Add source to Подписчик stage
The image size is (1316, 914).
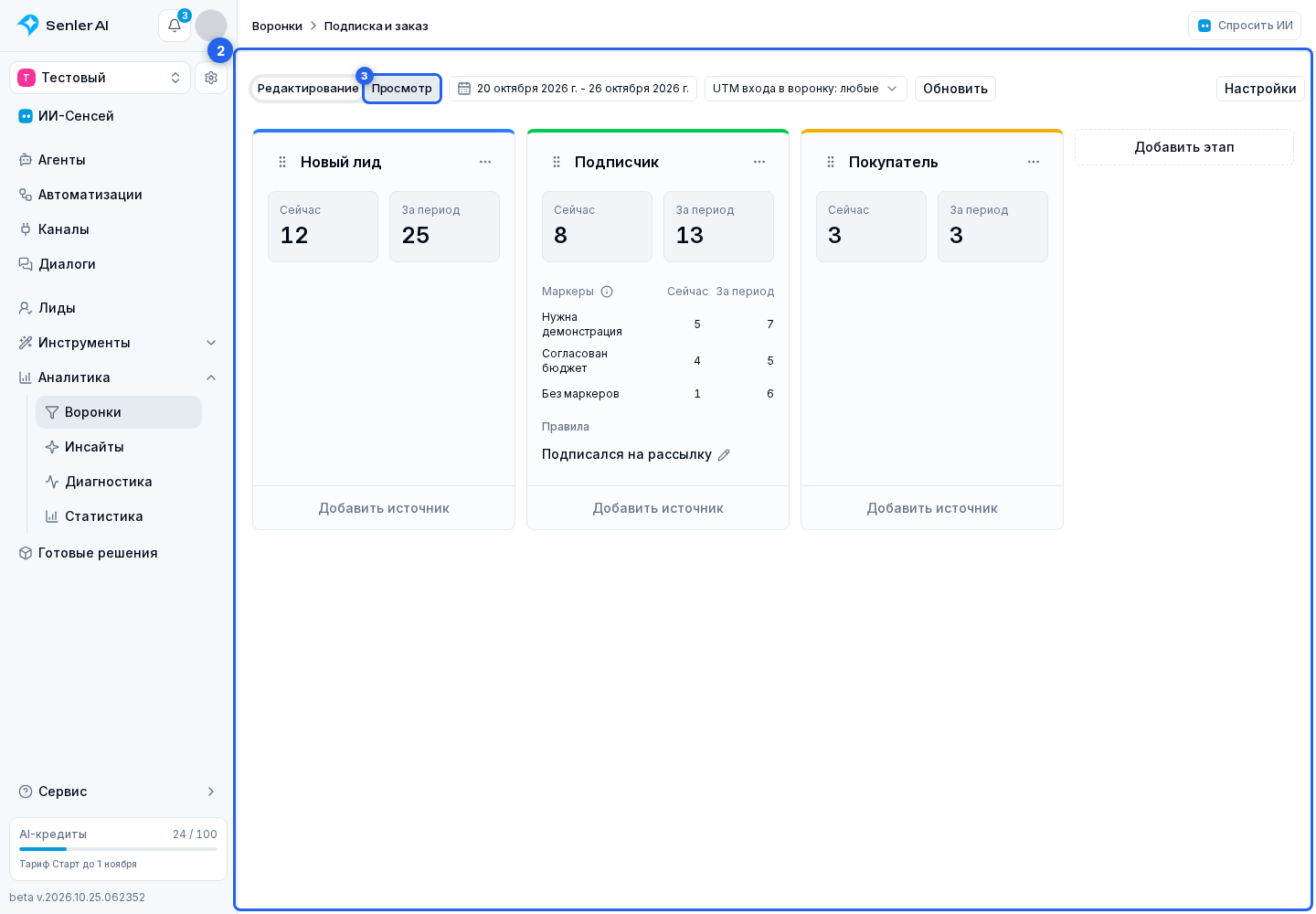658,508
